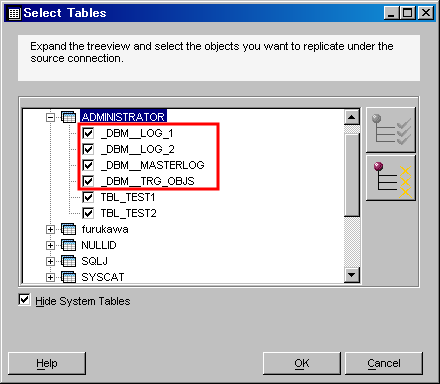Image resolution: width=440 pixels, height=384 pixels.
Task: Expand the SYSCAT schema node
Action: tap(50, 277)
